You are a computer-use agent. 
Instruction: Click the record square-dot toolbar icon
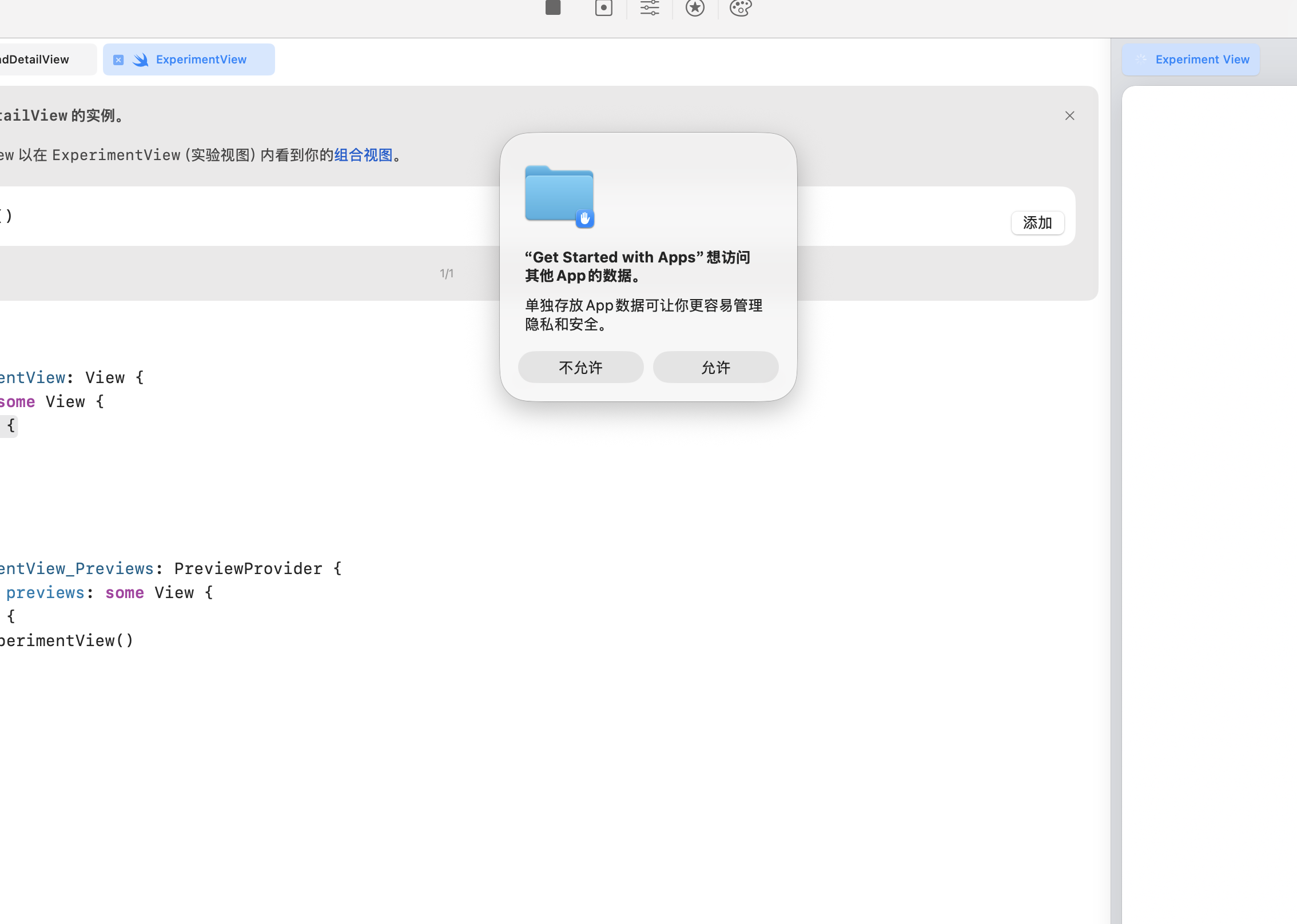[x=603, y=8]
